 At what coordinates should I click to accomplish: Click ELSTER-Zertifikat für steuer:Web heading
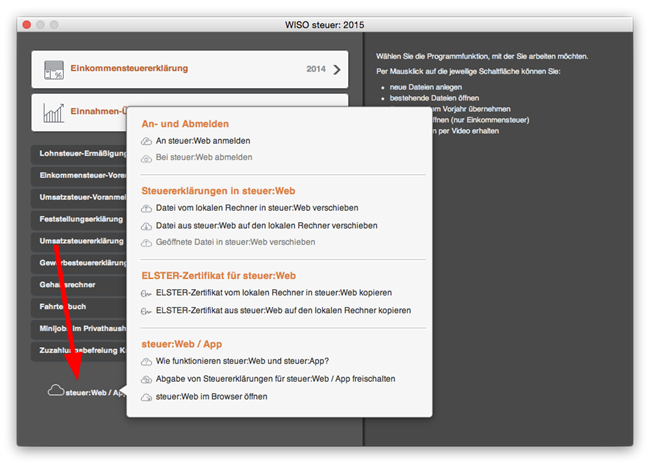pyautogui.click(x=218, y=276)
